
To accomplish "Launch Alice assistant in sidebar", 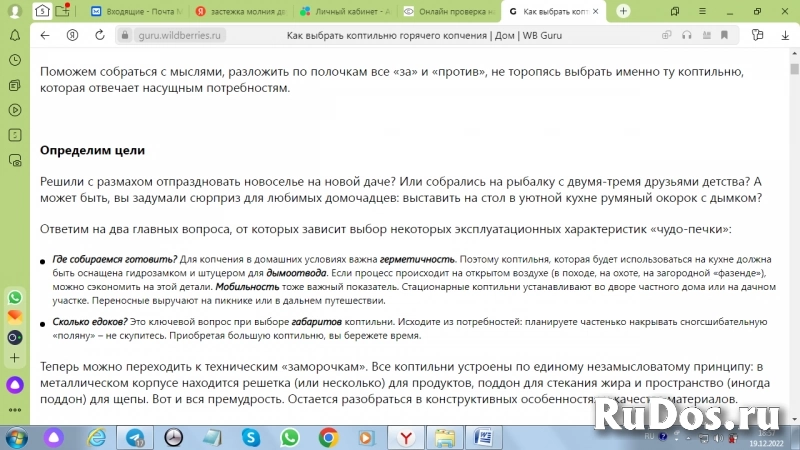I will pos(15,385).
